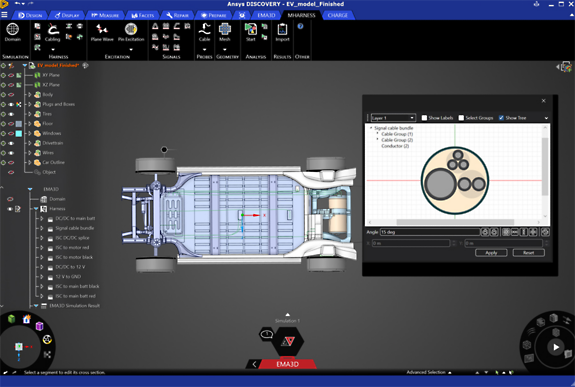Viewport: 575px width, 387px height.
Task: Uncheck the Show Tree checkbox
Action: tap(501, 118)
